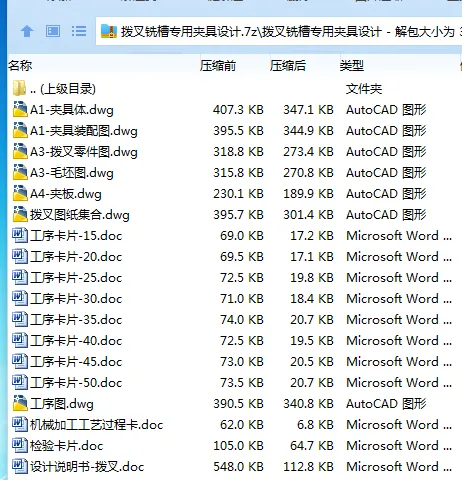
Task: Click the file name A3-拨叉零件图.dwg
Action: click(x=84, y=152)
